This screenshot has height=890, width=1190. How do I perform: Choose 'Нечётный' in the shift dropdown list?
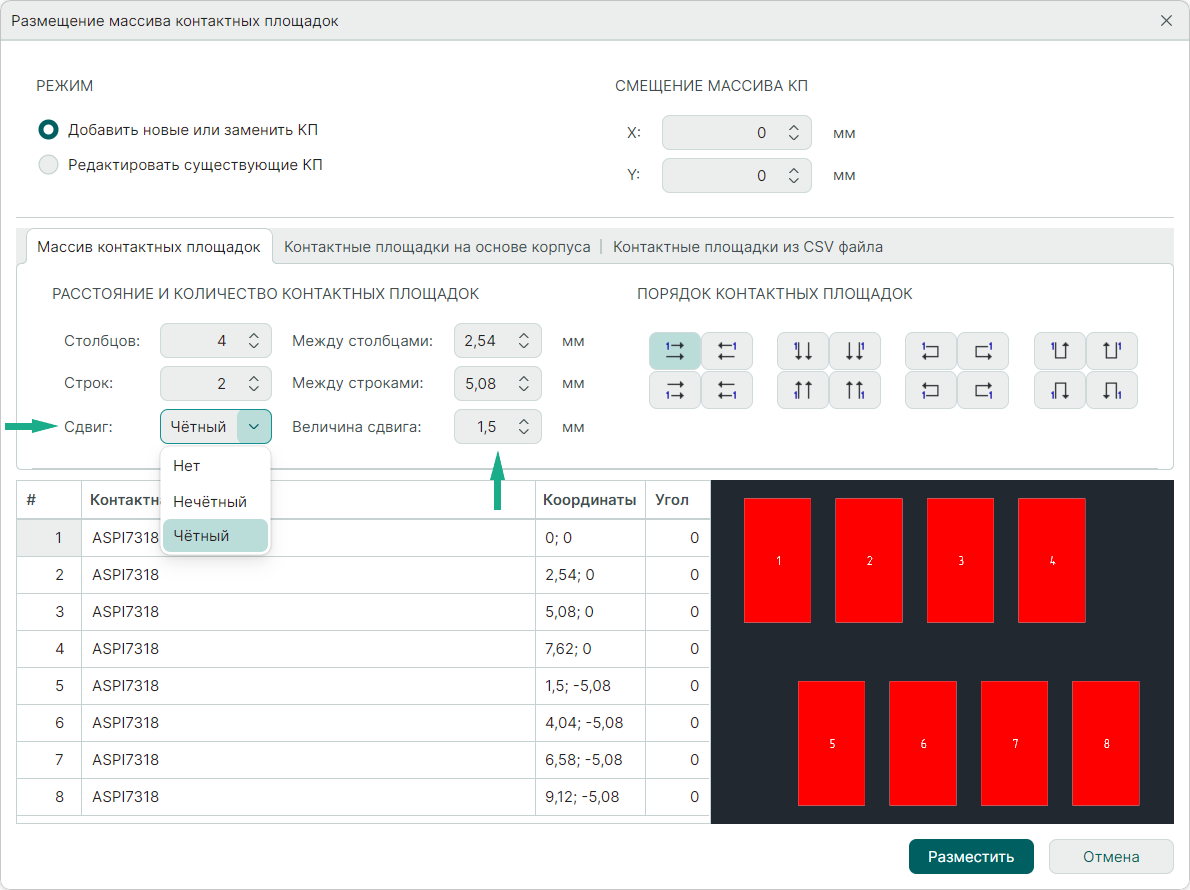pyautogui.click(x=209, y=501)
